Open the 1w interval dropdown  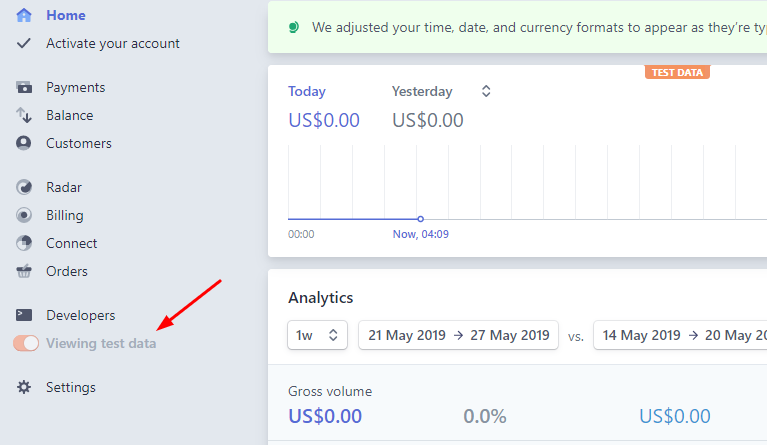(x=317, y=336)
